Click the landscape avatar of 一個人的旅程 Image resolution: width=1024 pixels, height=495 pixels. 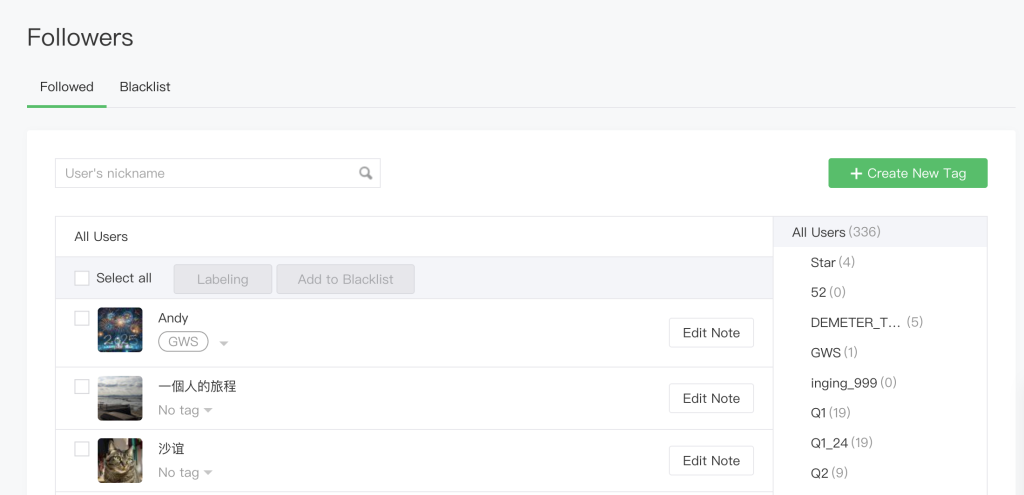120,398
